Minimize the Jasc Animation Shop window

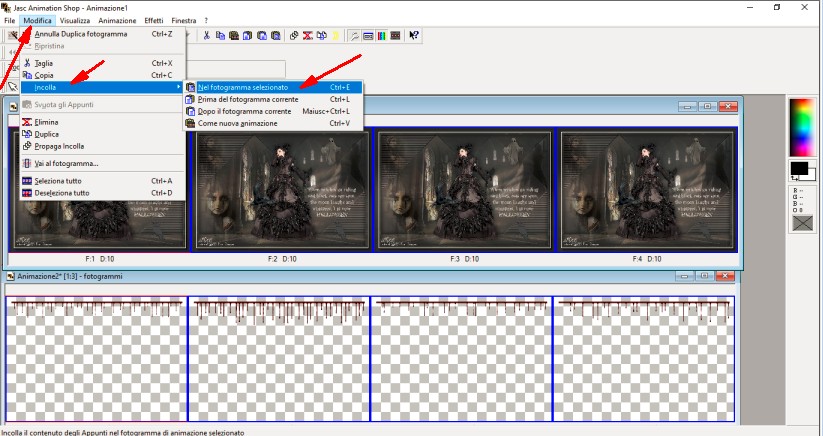point(750,7)
